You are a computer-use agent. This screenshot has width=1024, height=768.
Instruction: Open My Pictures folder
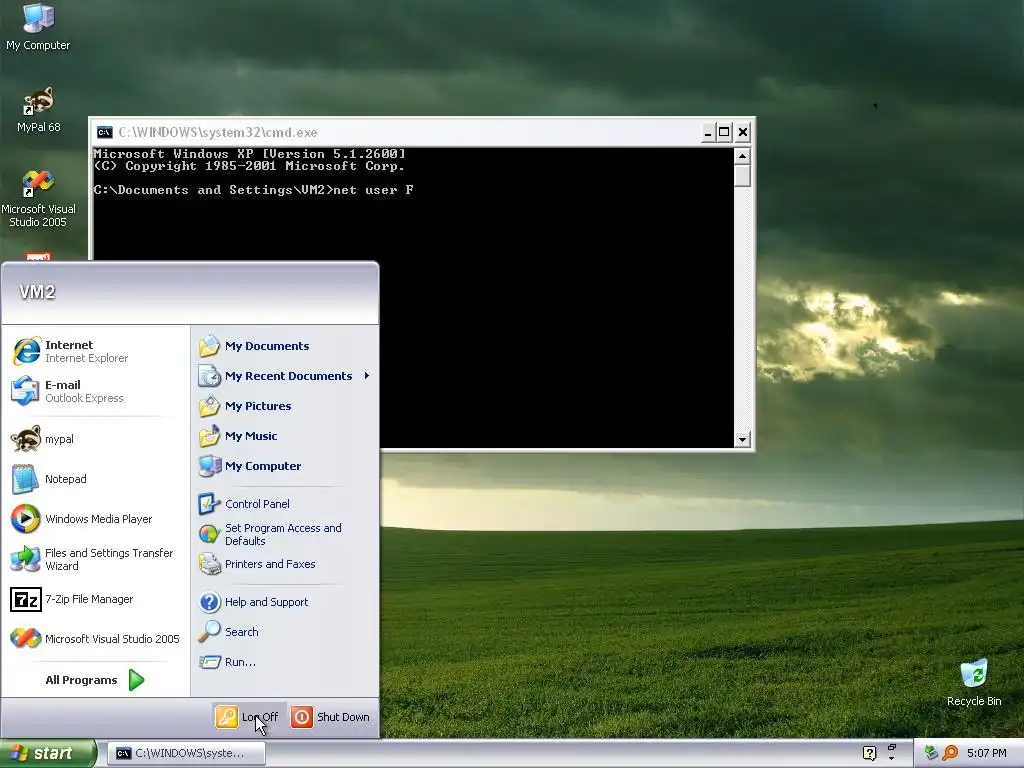pyautogui.click(x=285, y=406)
